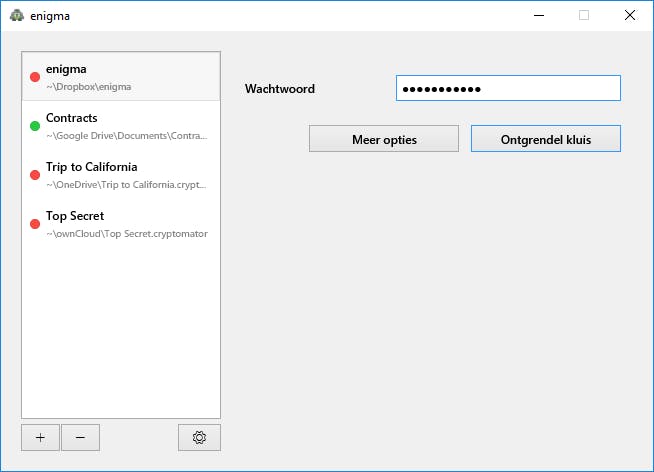Click the Cryptomator icon in title bar
The width and height of the screenshot is (654, 472).
pos(17,15)
